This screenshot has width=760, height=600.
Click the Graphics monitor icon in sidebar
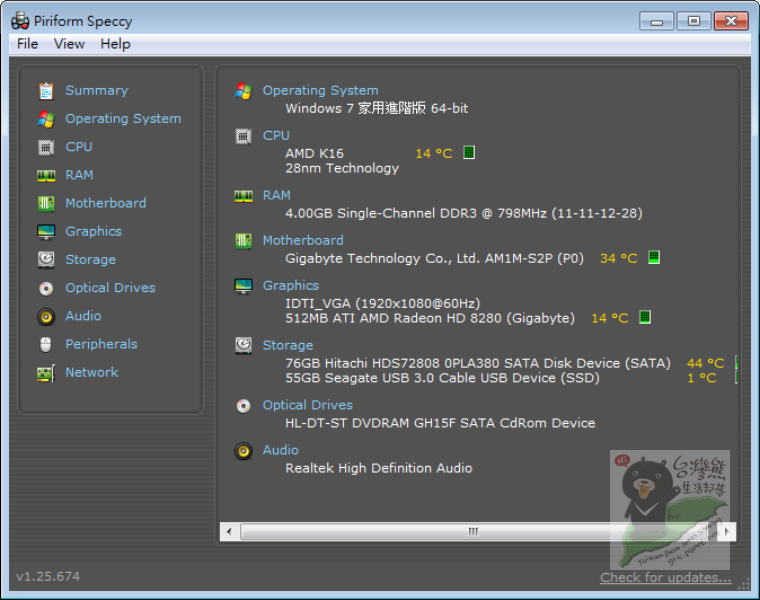pyautogui.click(x=46, y=232)
